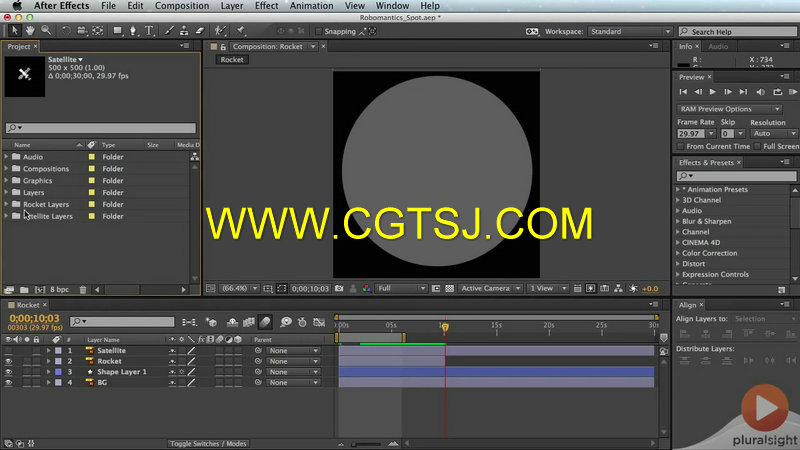Hide the Rocket layer
The width and height of the screenshot is (800, 450).
(x=8, y=361)
